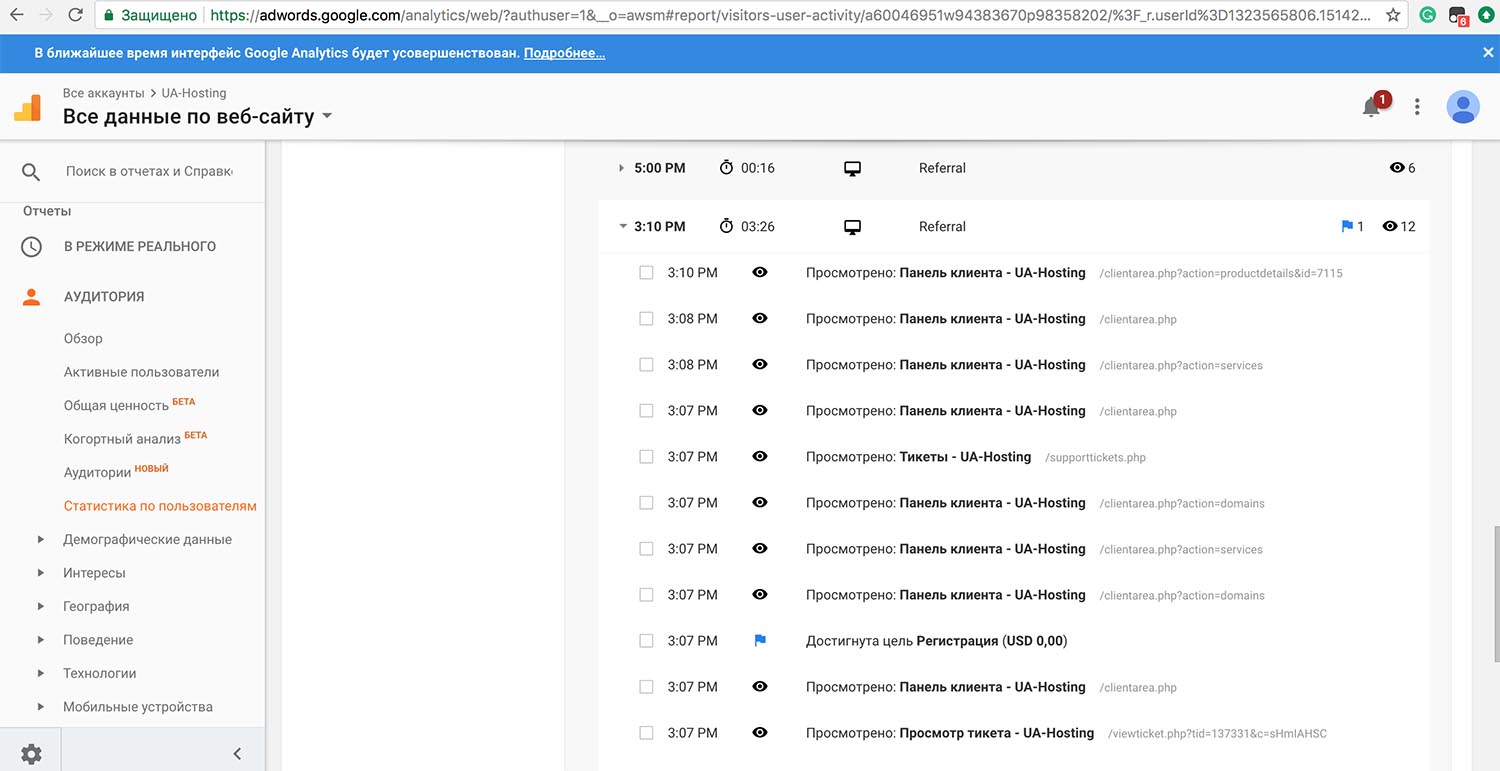Open Когортный анализ report
The width and height of the screenshot is (1500, 771).
click(x=122, y=438)
